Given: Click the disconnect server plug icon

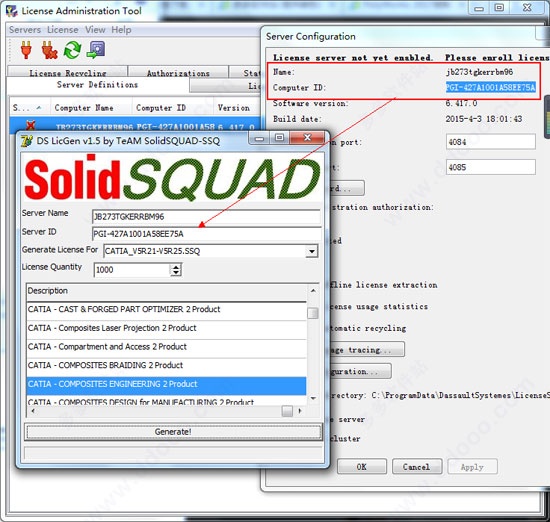Looking at the screenshot, I should click(49, 50).
